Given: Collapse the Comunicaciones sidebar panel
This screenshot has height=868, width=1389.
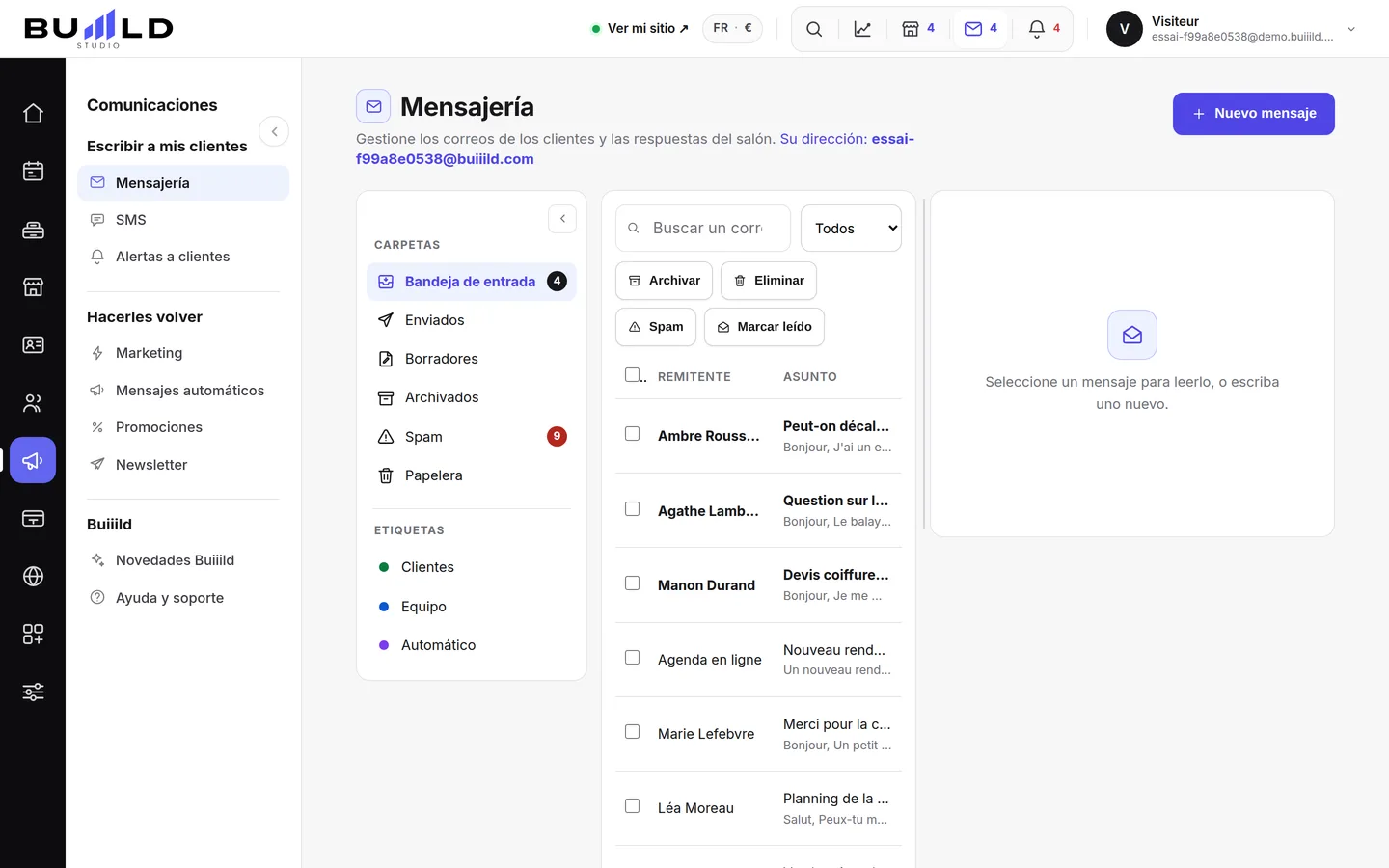Looking at the screenshot, I should pyautogui.click(x=274, y=131).
